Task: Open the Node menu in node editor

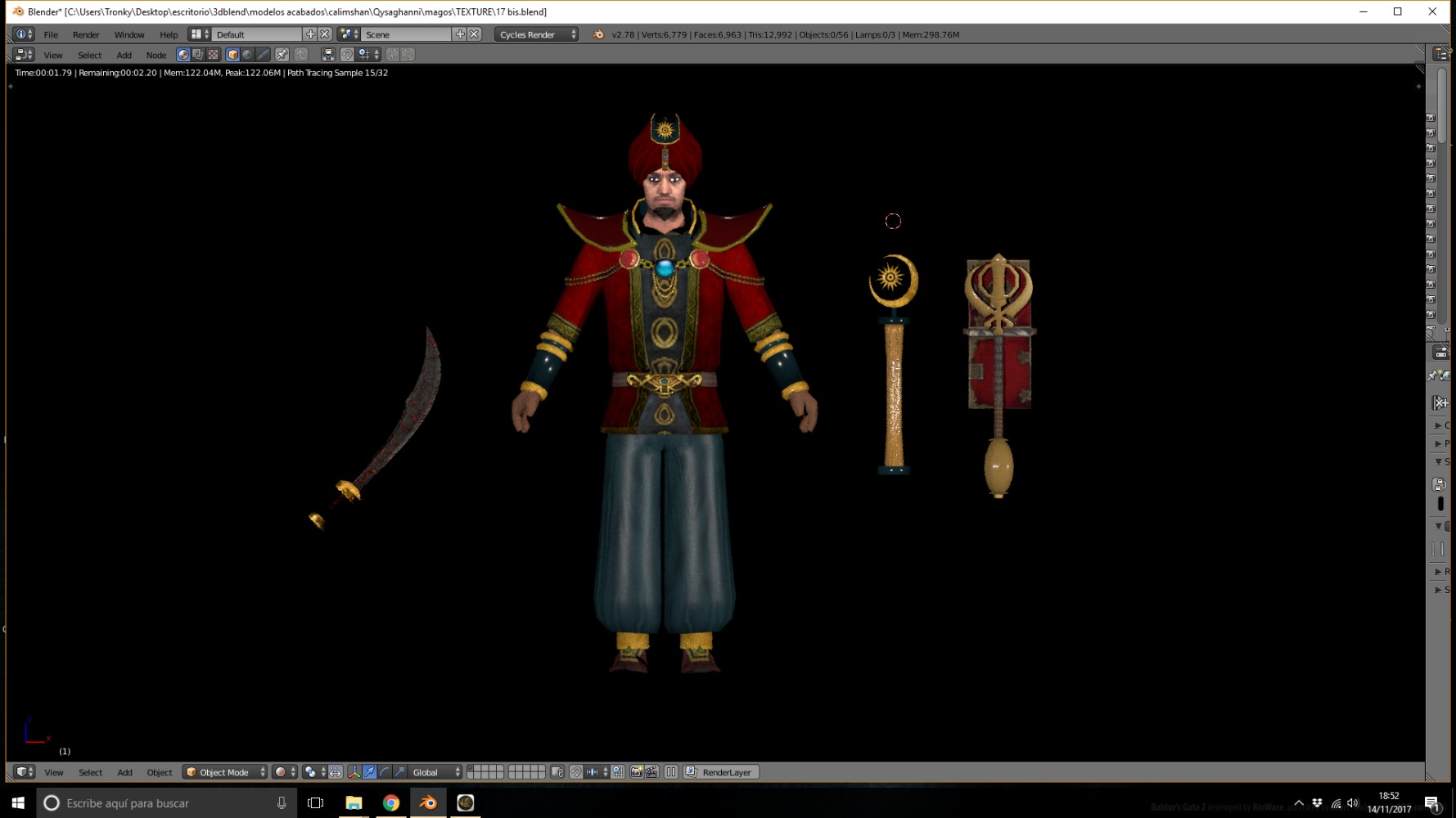Action: point(156,55)
